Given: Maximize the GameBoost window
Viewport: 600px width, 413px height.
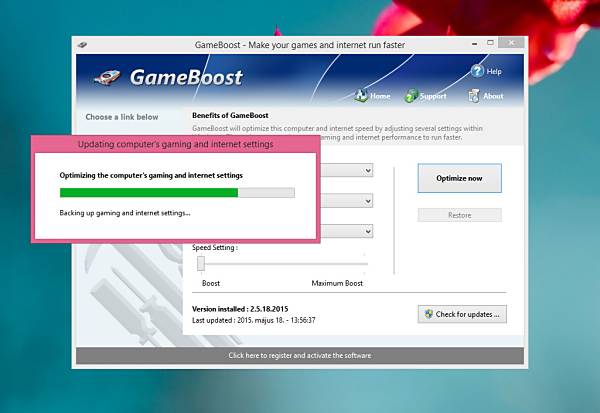Looking at the screenshot, I should (490, 43).
